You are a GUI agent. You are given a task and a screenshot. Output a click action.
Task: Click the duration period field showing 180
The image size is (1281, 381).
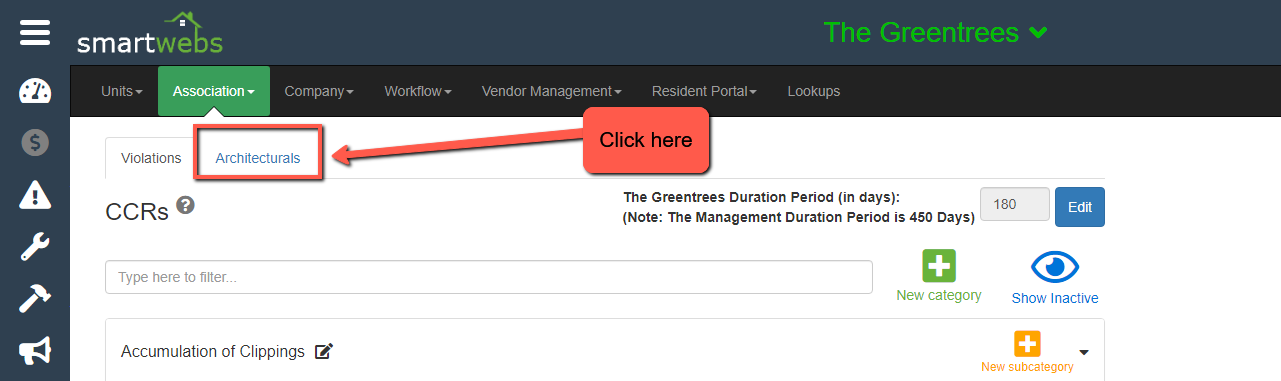[x=1015, y=204]
